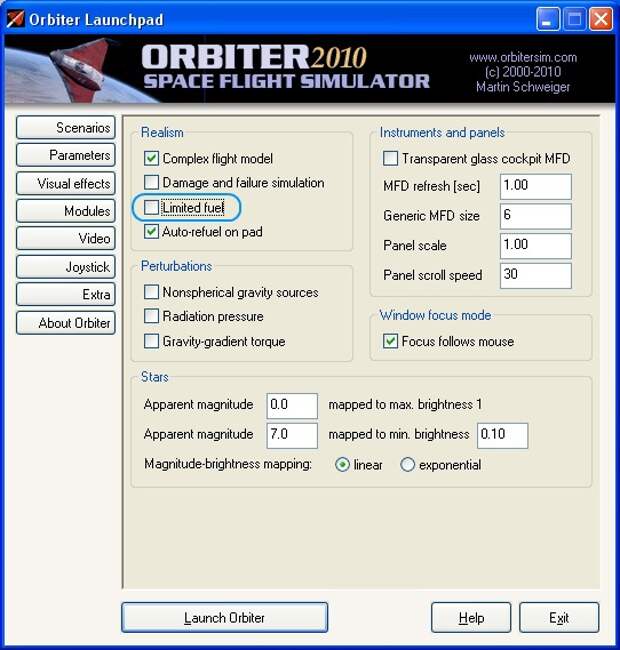Enable Gravity-gradient torque
620x650 pixels.
[x=151, y=341]
